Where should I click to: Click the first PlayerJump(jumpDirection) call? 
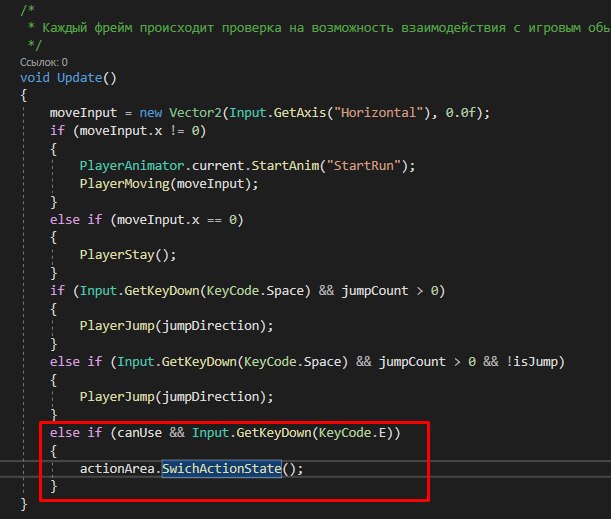(176, 326)
